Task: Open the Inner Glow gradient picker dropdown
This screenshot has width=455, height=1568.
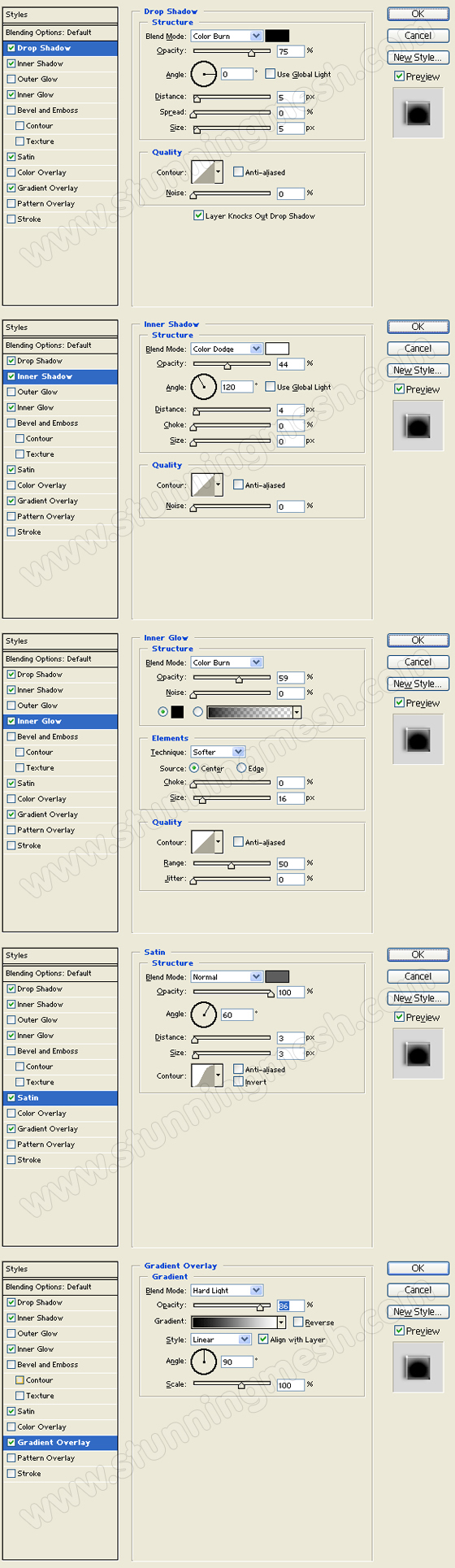Action: [297, 712]
